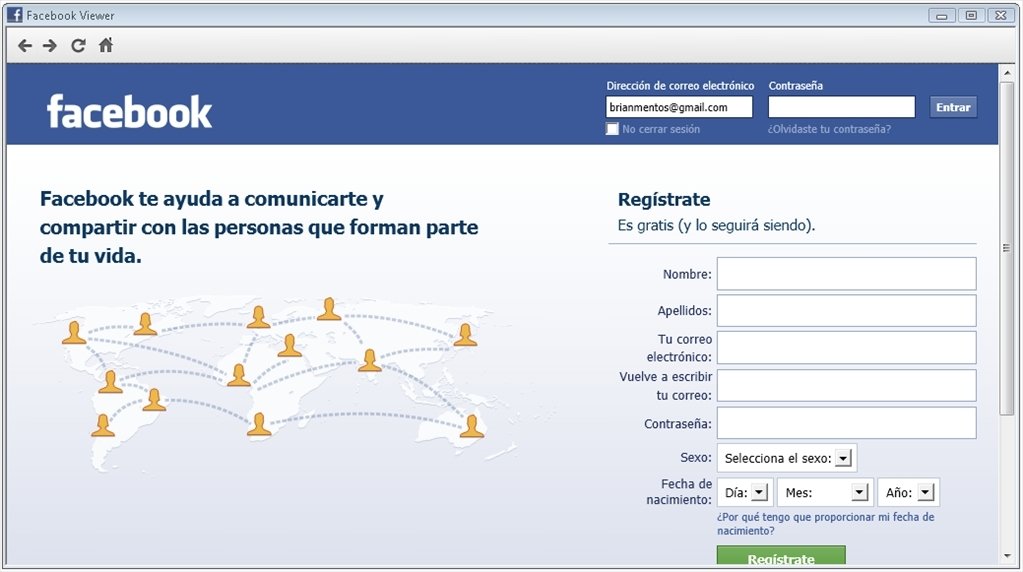1023x572 pixels.
Task: Enable the 'No cerrar sesión' checkbox
Action: [612, 129]
